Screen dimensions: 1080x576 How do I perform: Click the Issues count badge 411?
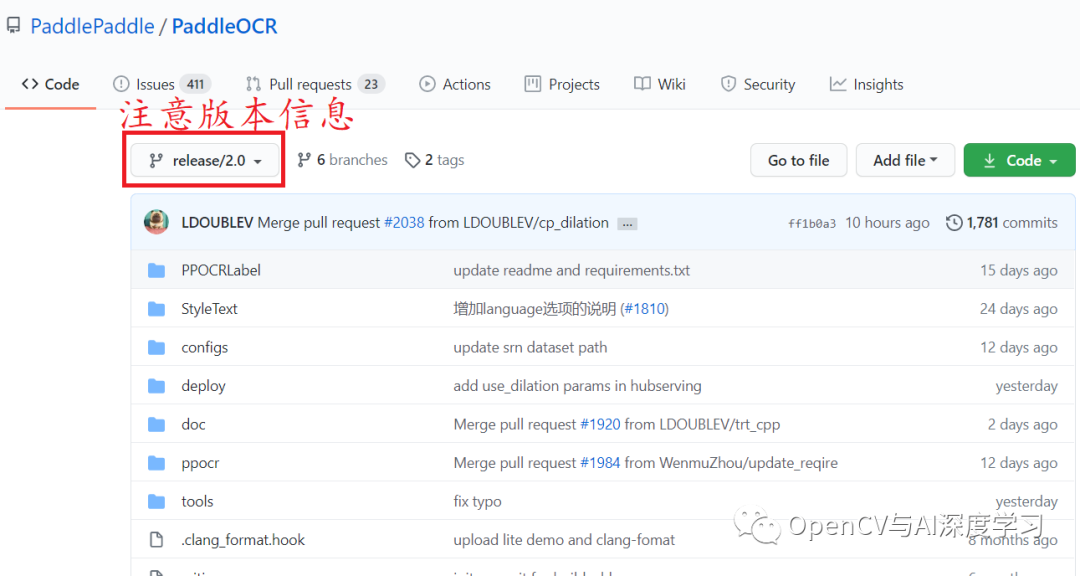tap(196, 84)
